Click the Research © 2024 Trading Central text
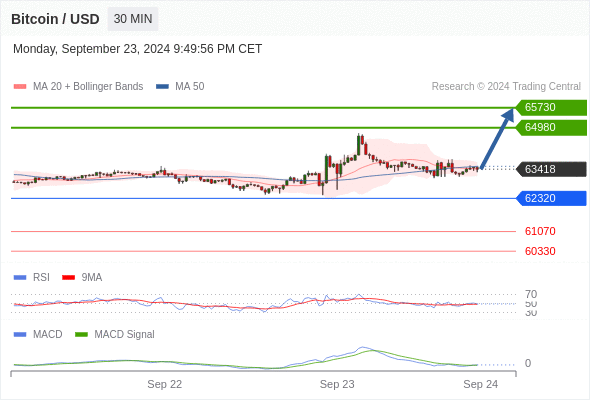Viewport: 590px width, 400px height. coord(506,87)
